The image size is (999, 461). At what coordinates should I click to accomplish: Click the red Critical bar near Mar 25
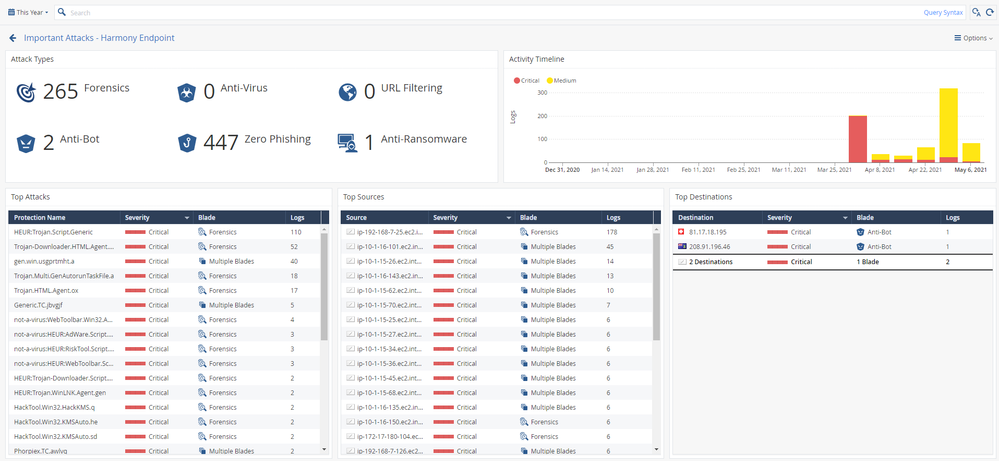point(858,139)
